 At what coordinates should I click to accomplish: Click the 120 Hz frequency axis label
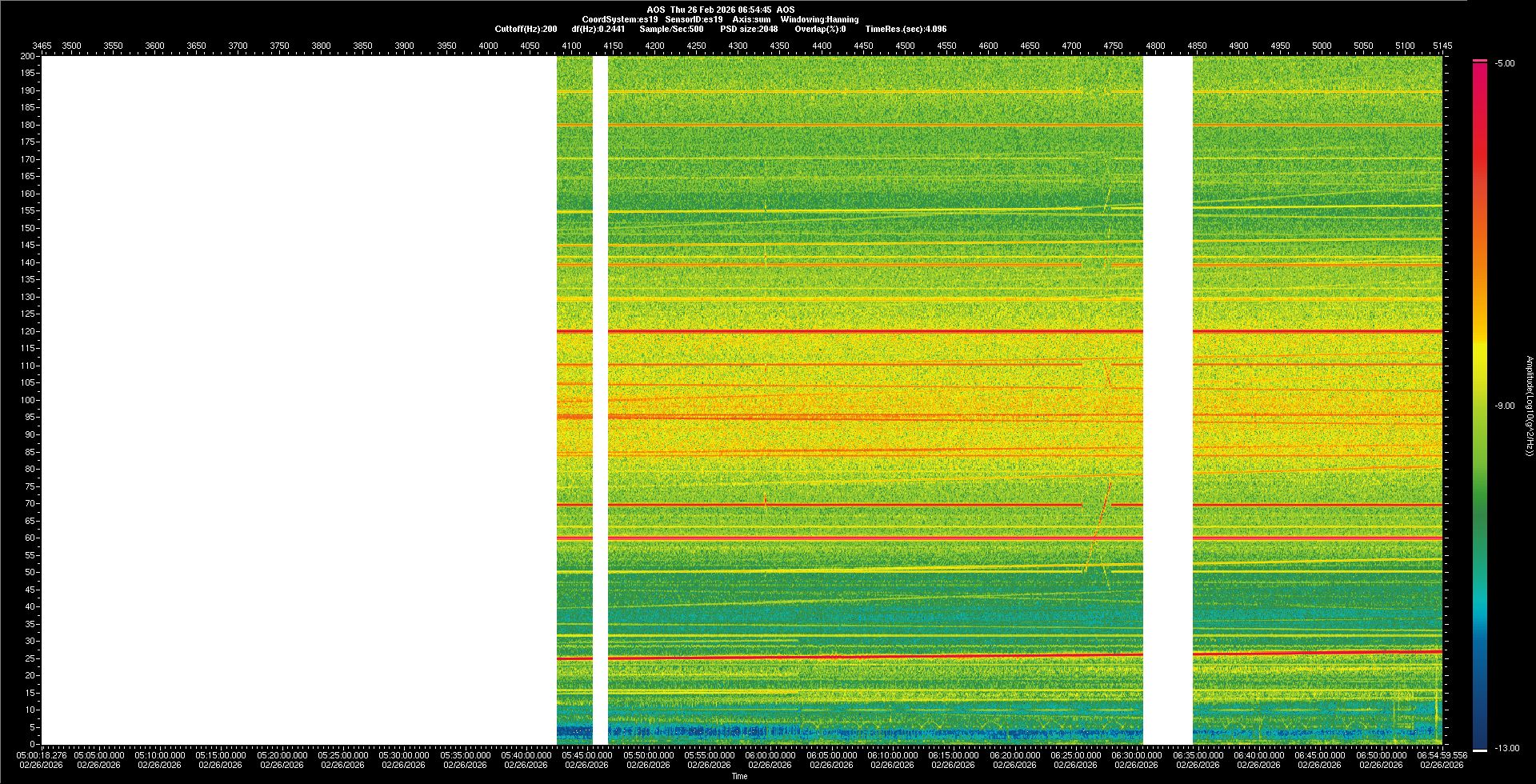point(28,331)
